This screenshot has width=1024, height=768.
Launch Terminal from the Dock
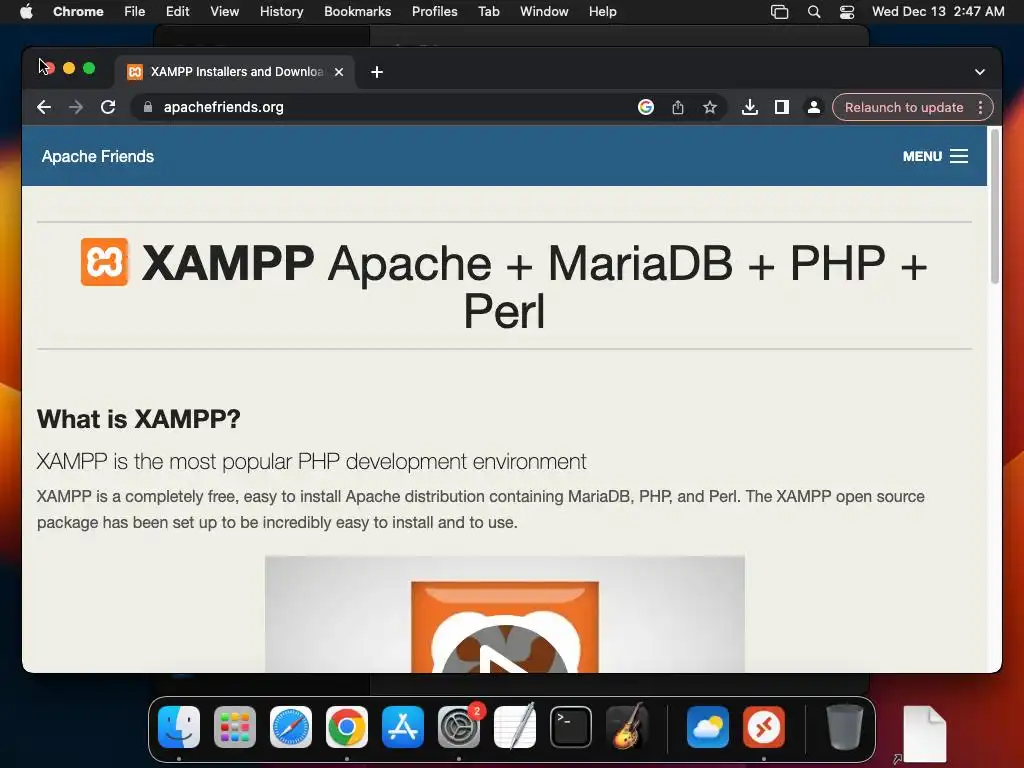[x=571, y=727]
